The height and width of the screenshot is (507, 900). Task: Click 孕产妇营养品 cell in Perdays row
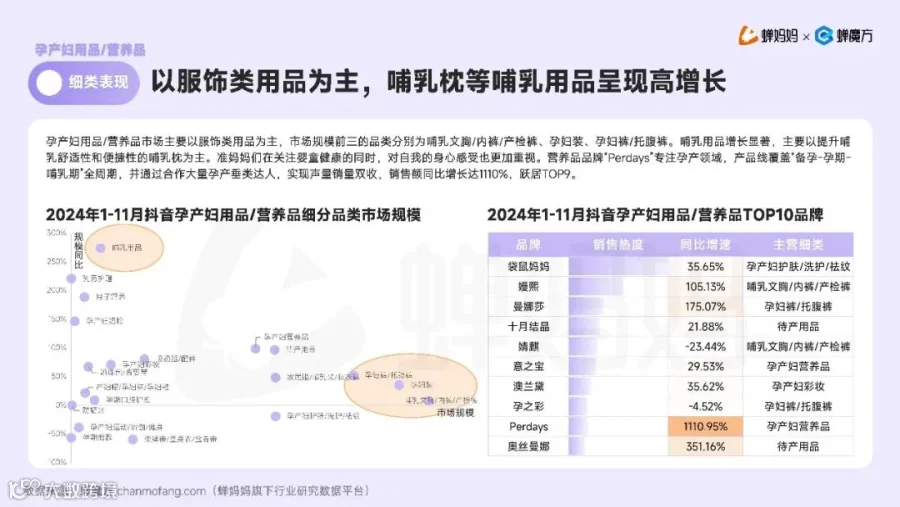coord(798,427)
